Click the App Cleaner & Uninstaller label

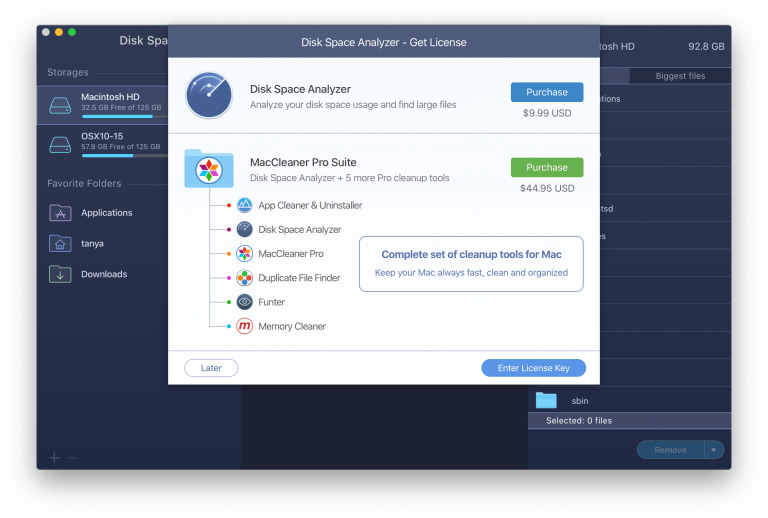(x=310, y=205)
